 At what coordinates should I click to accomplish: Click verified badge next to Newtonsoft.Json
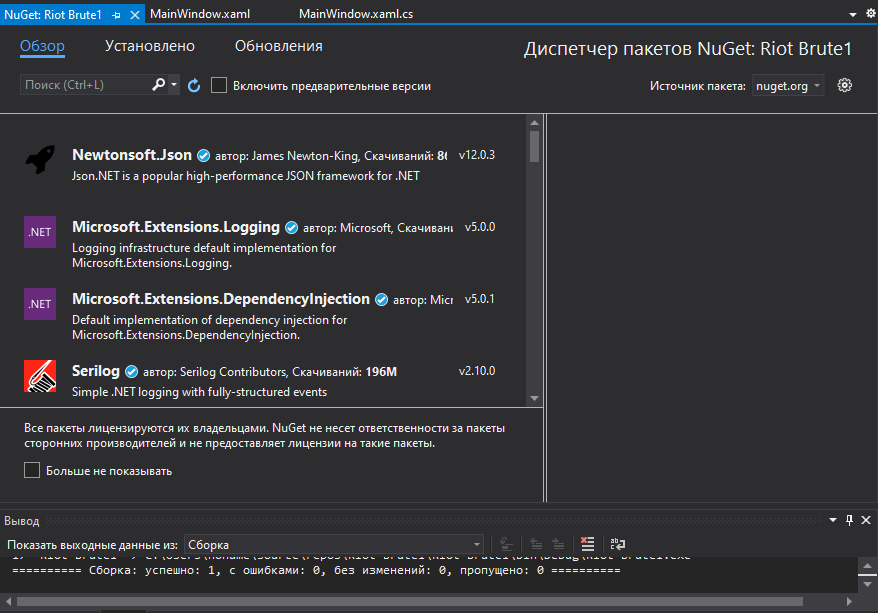204,156
